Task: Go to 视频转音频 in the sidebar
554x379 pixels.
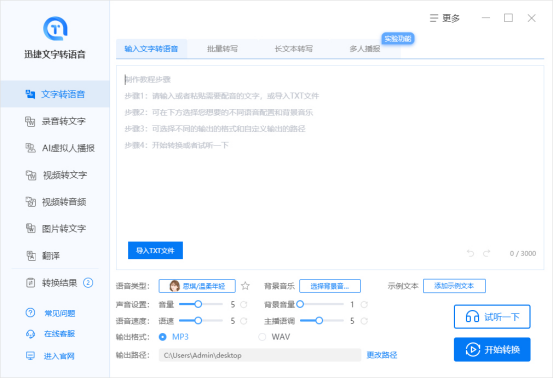Action: 55,202
